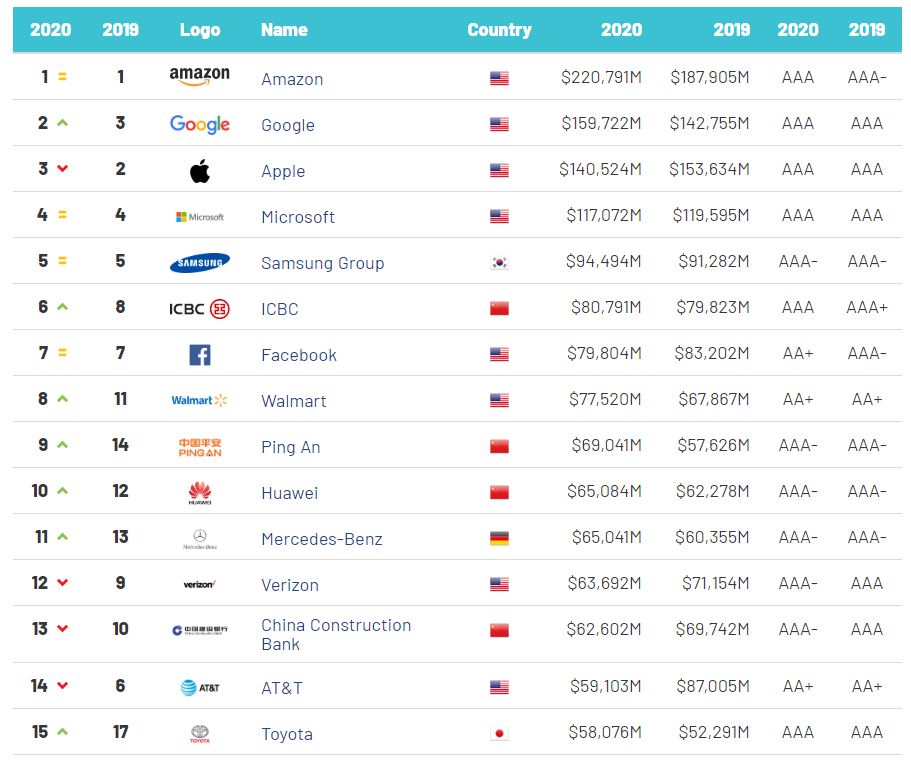Click the ICBC logo
This screenshot has height=761, width=911.
199,309
